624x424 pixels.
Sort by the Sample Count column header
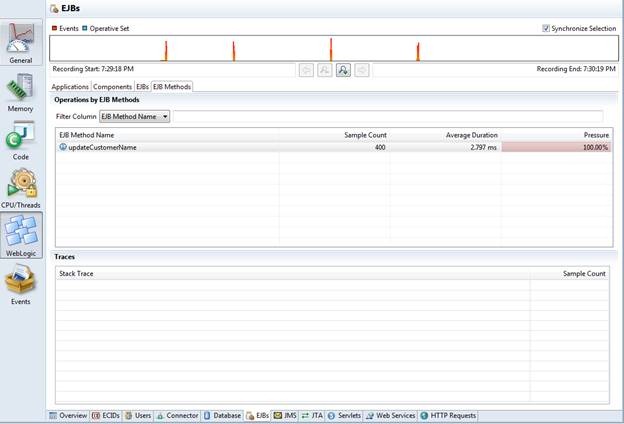(x=365, y=135)
